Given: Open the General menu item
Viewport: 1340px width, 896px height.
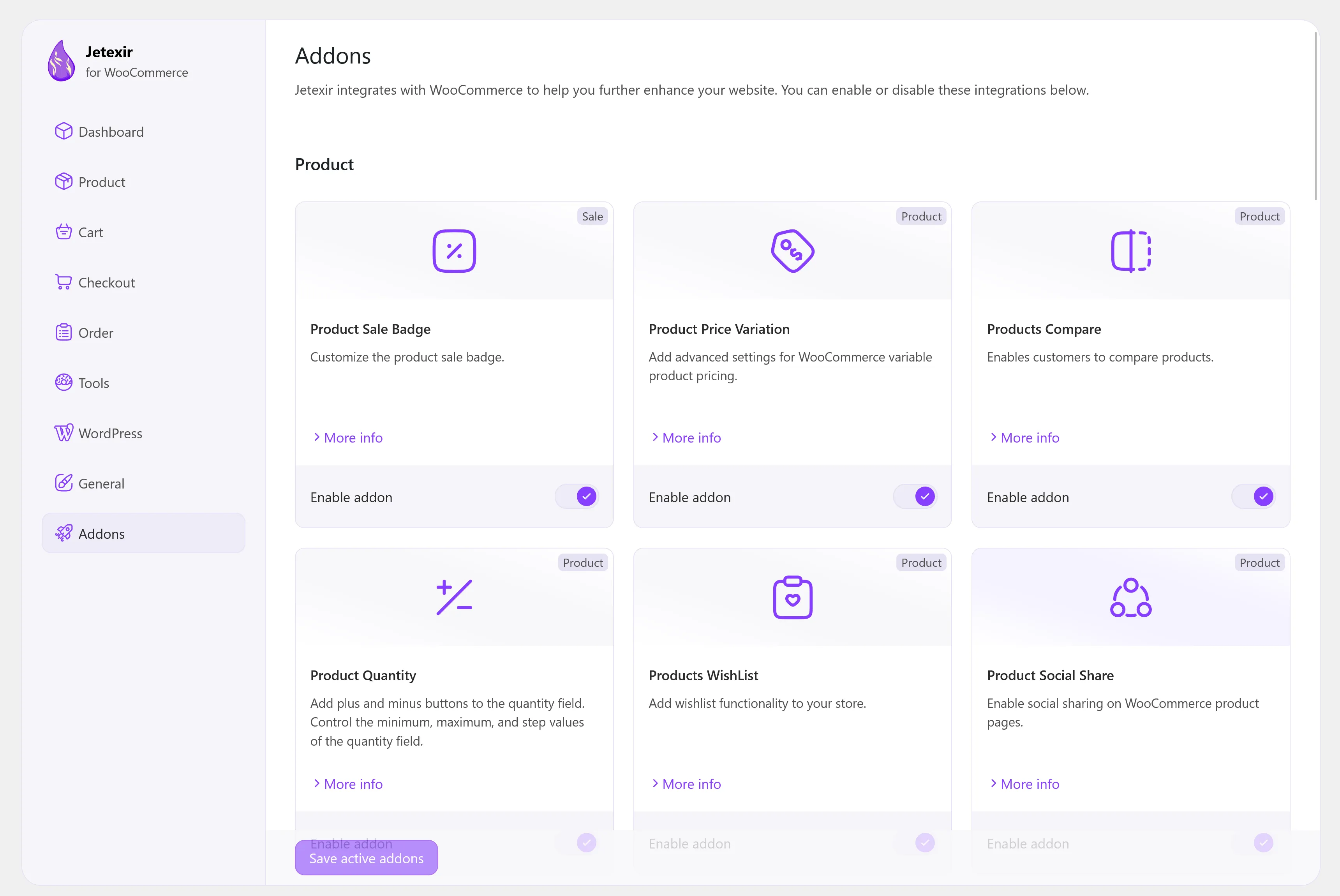Looking at the screenshot, I should pos(143,483).
